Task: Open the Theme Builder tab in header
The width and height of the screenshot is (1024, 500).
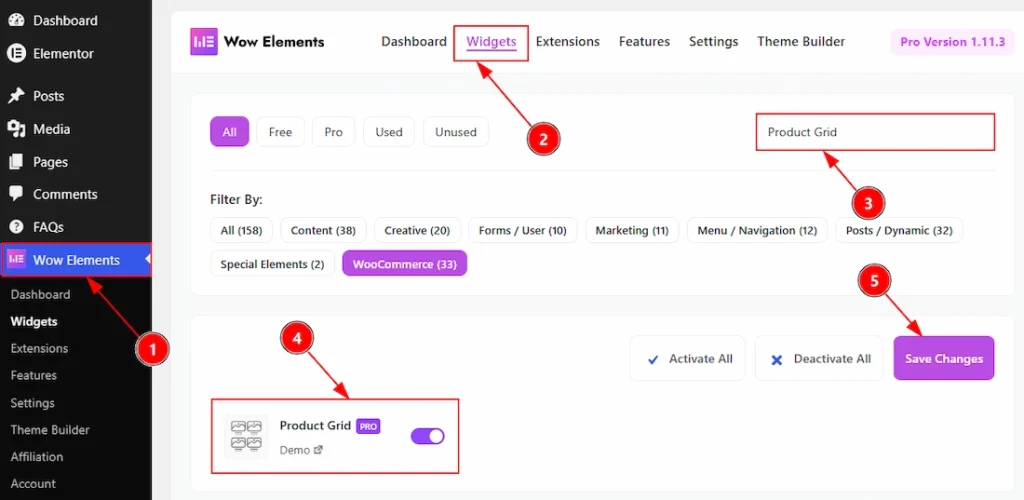Action: (x=801, y=42)
